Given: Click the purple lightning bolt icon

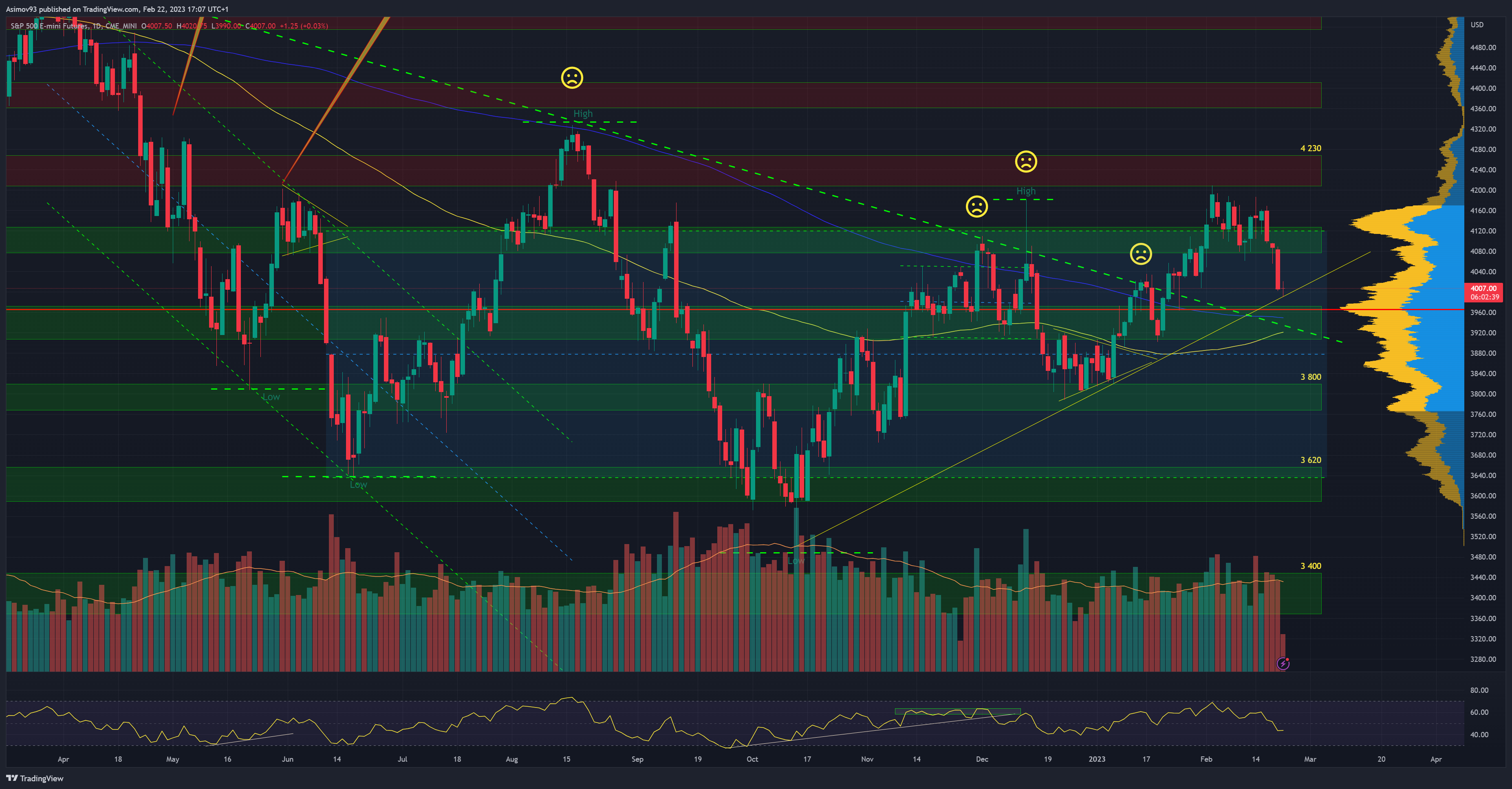Looking at the screenshot, I should click(1283, 663).
